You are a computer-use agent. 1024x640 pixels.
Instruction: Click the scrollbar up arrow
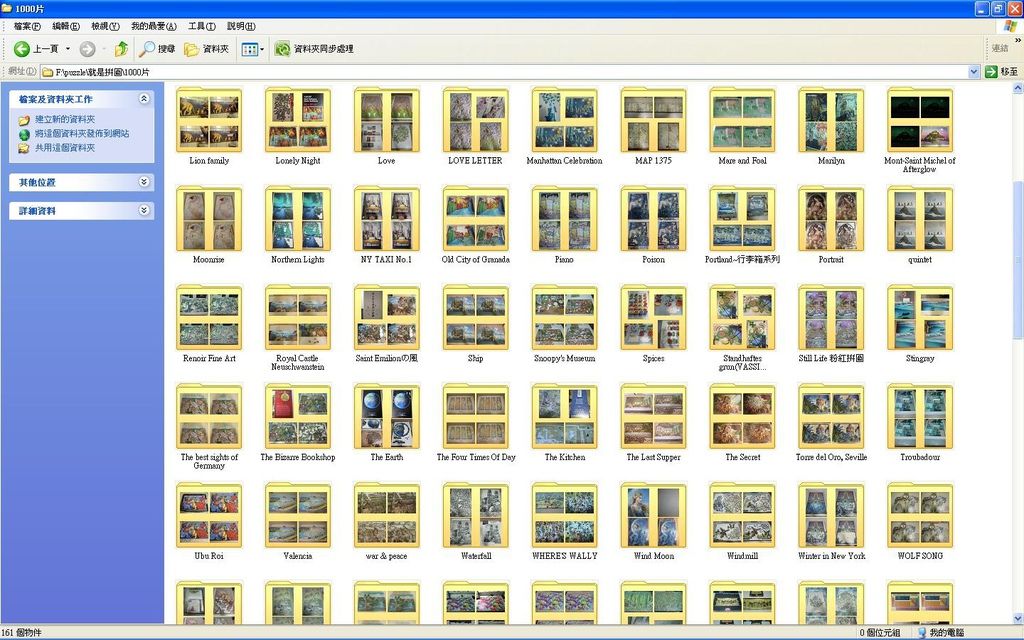click(1017, 88)
